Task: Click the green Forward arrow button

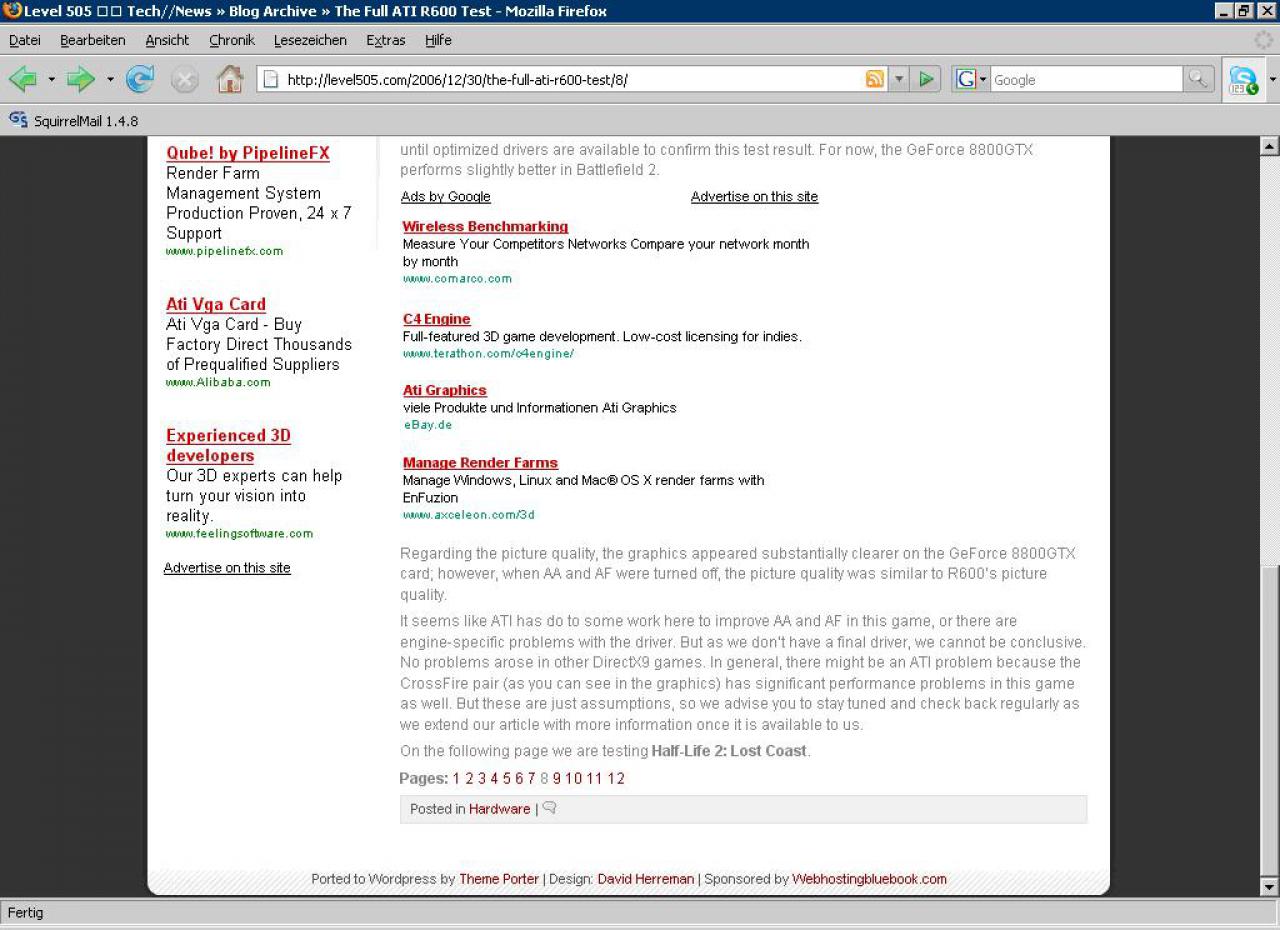Action: [x=81, y=79]
